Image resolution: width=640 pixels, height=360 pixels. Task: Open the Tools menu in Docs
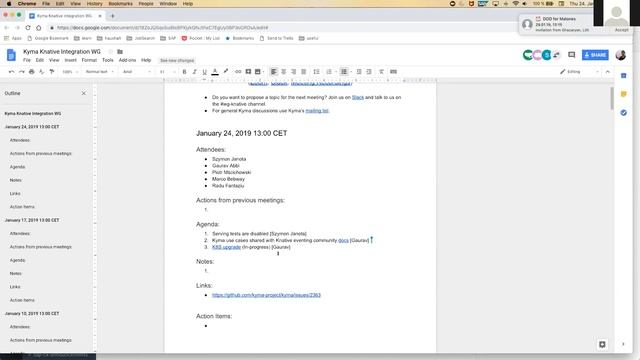coord(108,60)
